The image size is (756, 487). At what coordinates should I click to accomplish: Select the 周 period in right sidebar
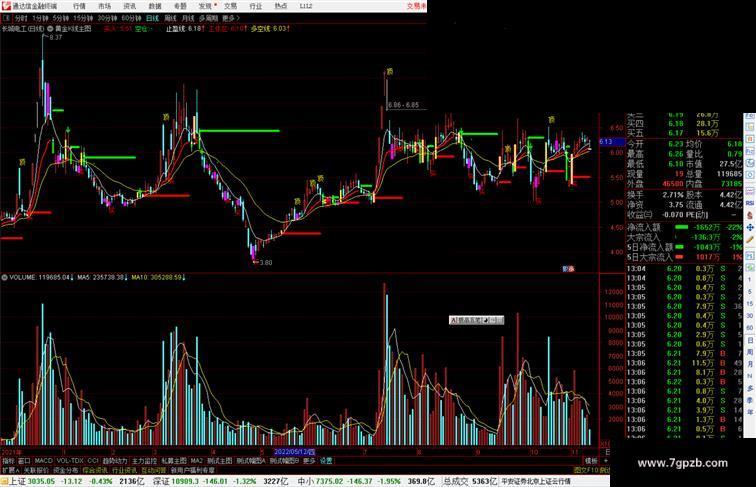[750, 352]
